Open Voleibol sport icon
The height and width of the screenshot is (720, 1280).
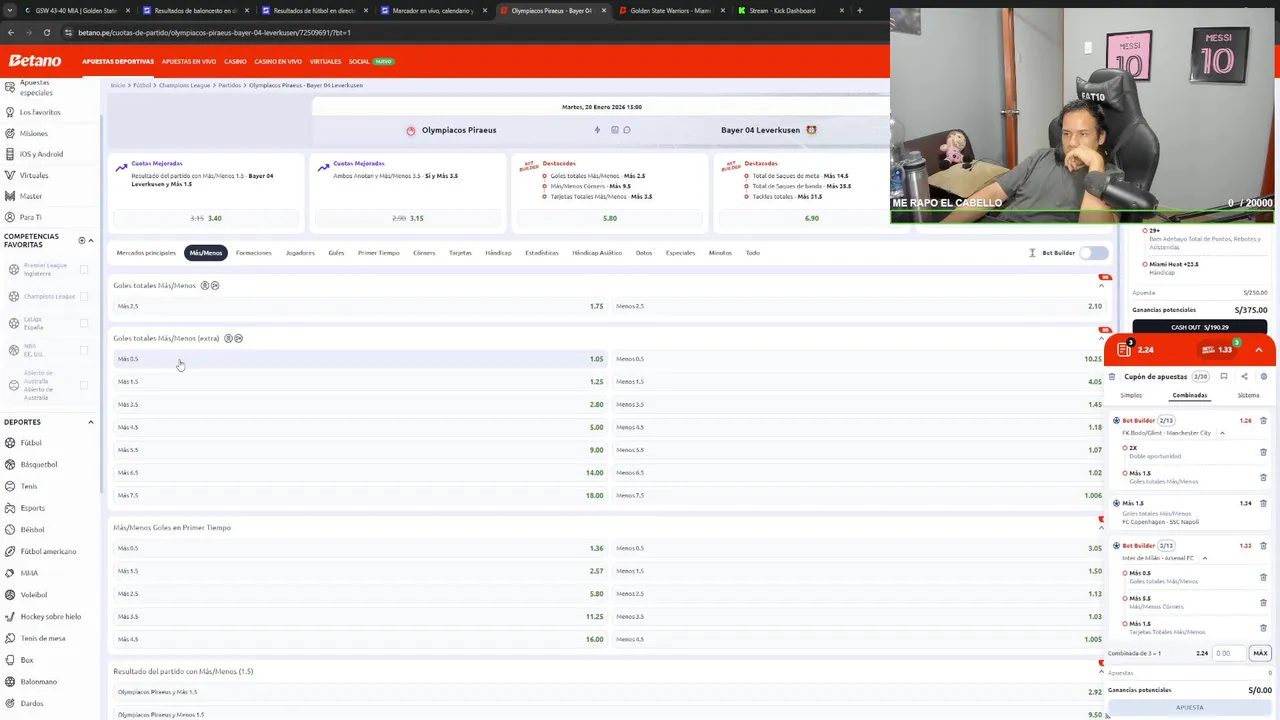tap(11, 595)
